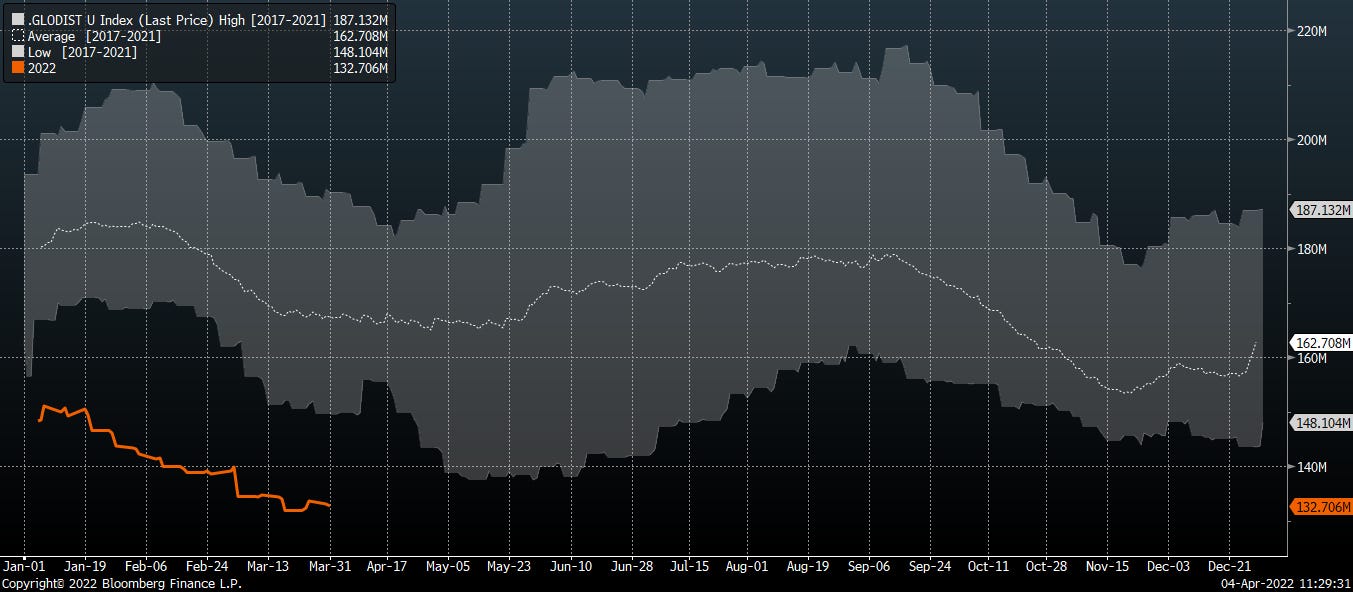Image resolution: width=1353 pixels, height=592 pixels.
Task: Click the 180M y-axis label
Action: coord(1311,250)
